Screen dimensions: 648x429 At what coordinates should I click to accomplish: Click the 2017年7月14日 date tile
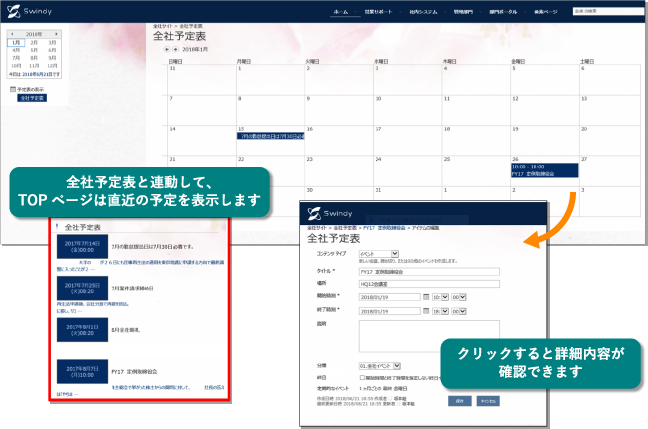82,247
